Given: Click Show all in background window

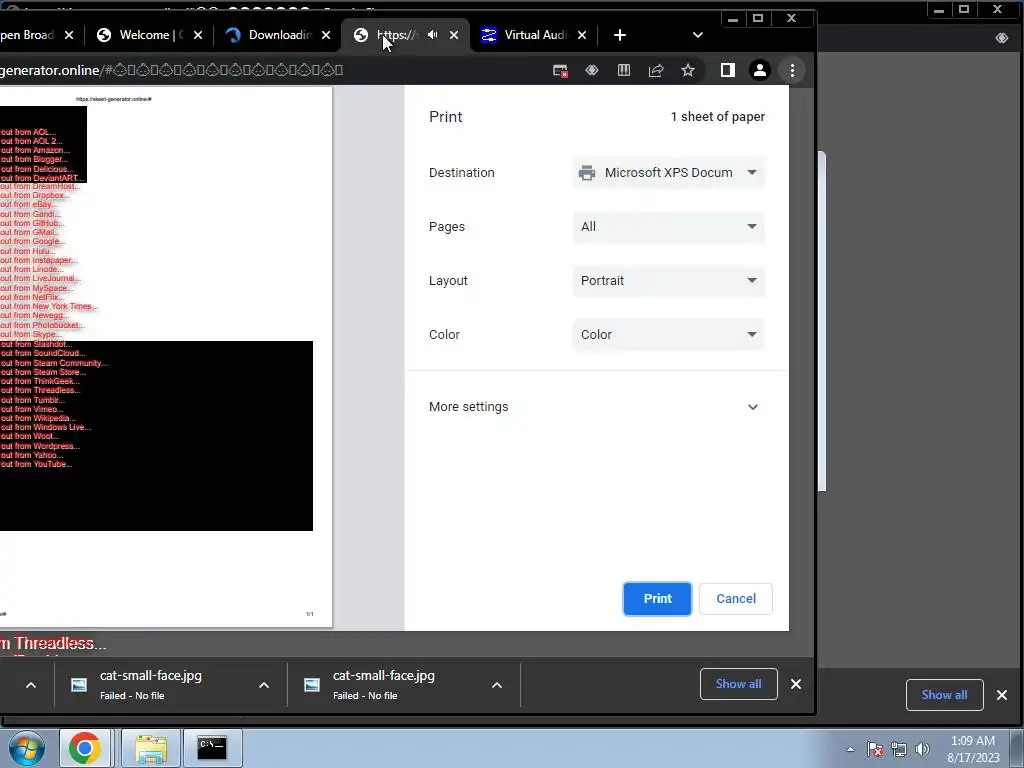Looking at the screenshot, I should pos(944,695).
